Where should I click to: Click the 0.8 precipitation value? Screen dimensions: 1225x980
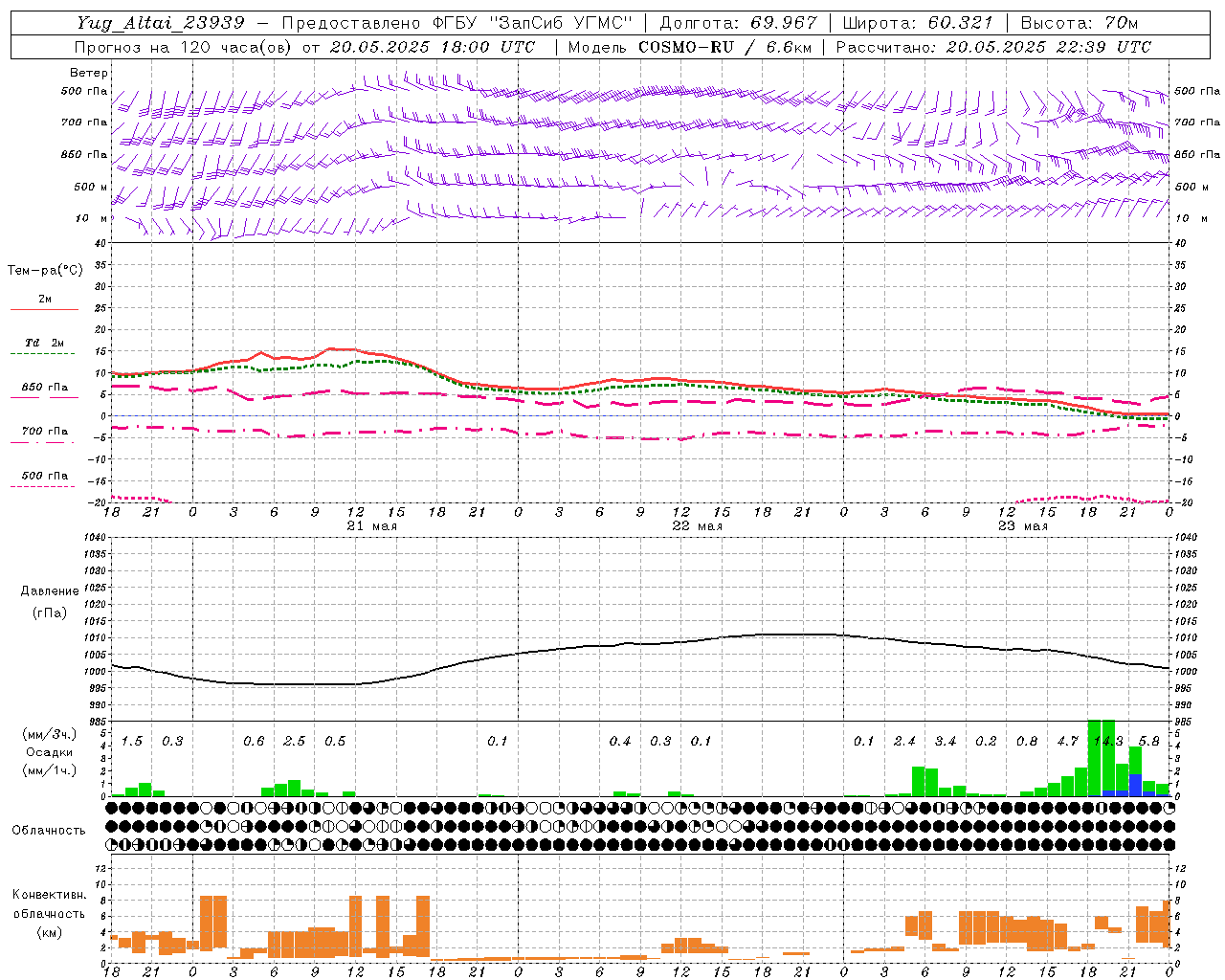pyautogui.click(x=1027, y=742)
